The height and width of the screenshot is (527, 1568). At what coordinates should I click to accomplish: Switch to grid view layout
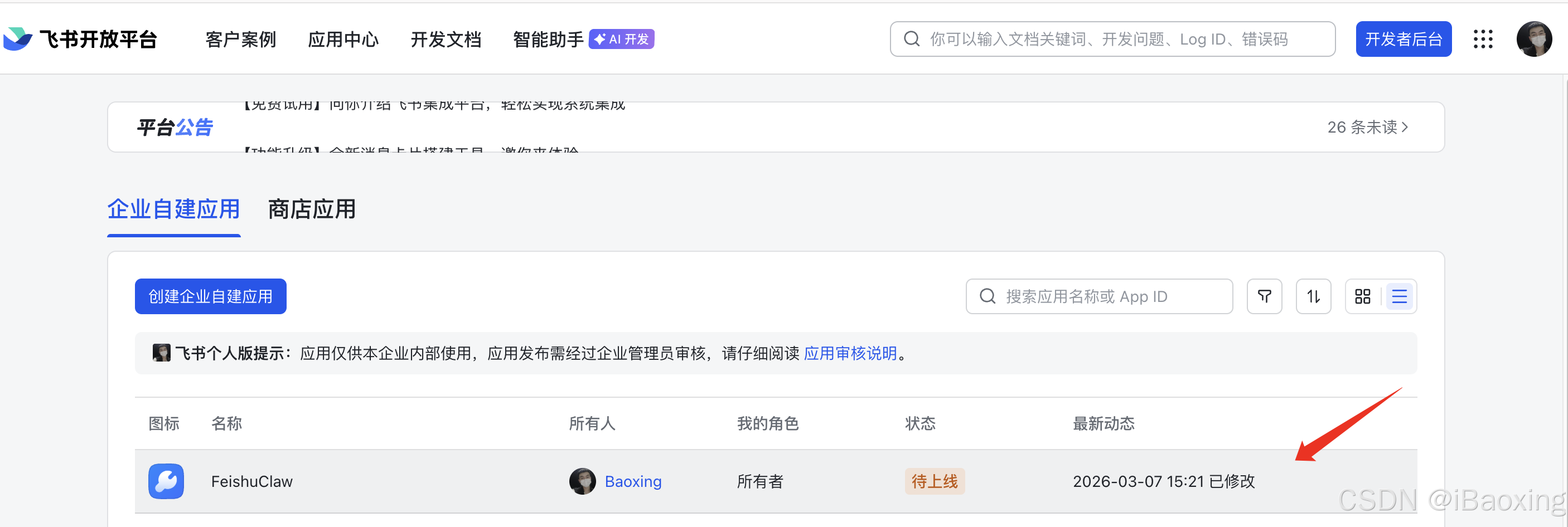pyautogui.click(x=1363, y=296)
